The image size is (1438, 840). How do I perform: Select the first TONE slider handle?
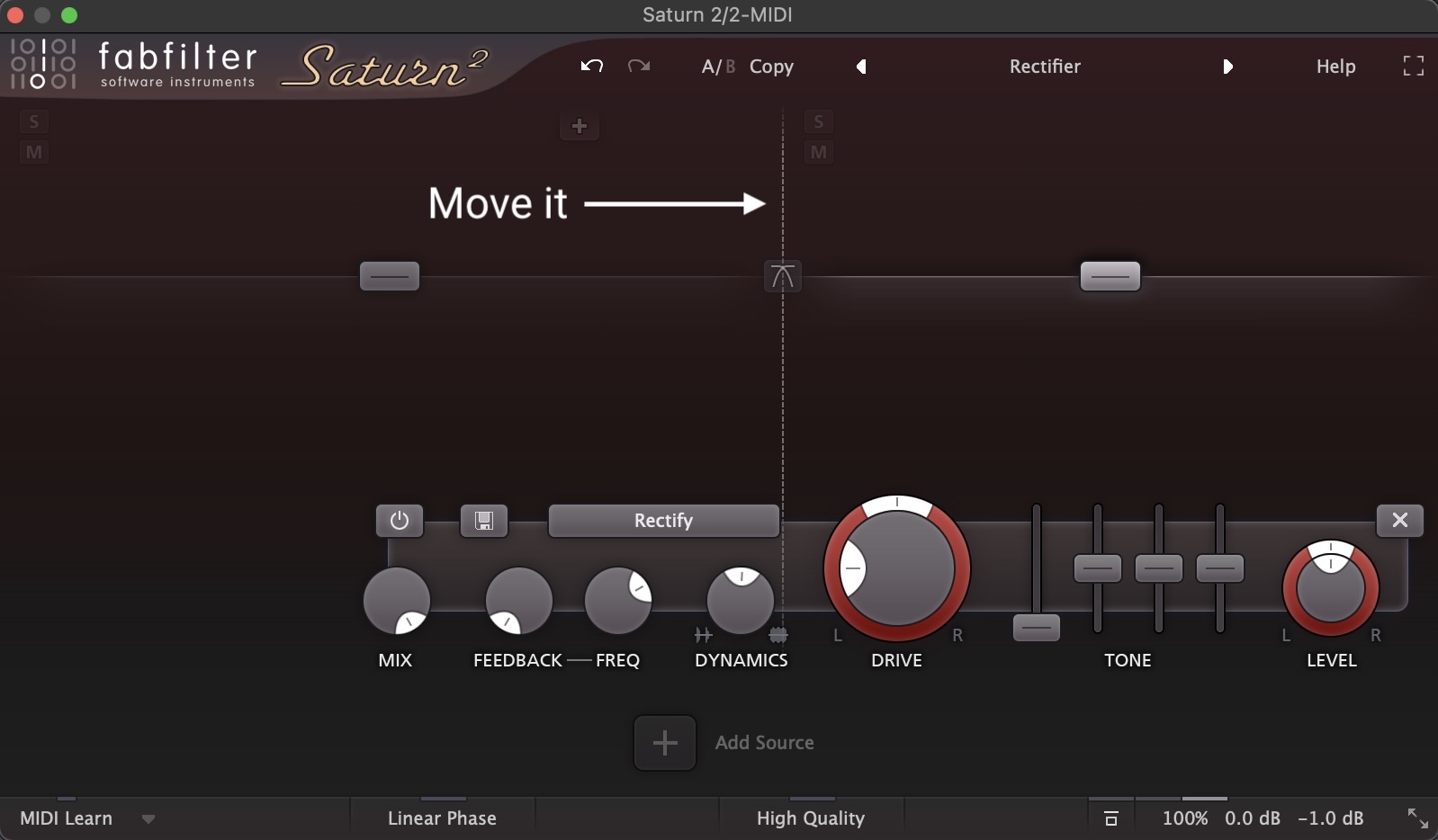(x=1037, y=628)
